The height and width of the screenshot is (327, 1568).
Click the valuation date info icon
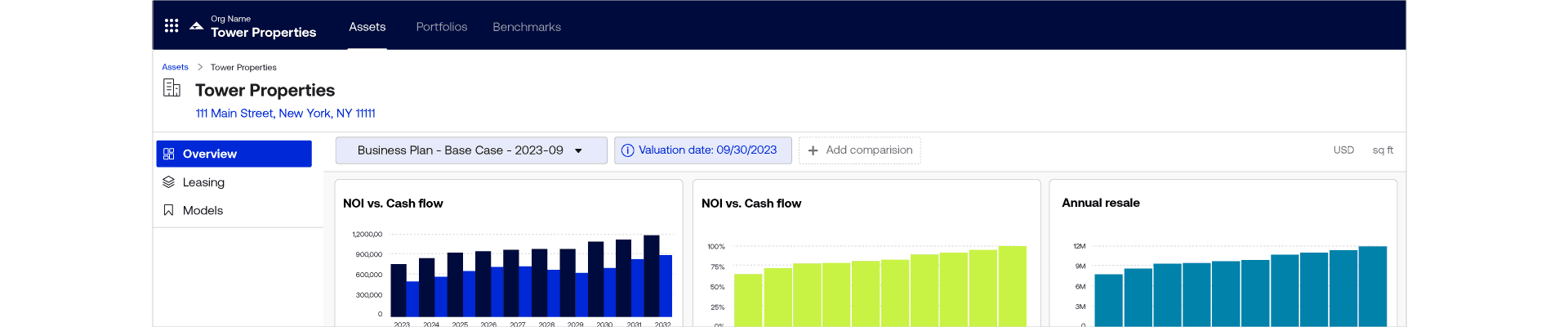627,150
